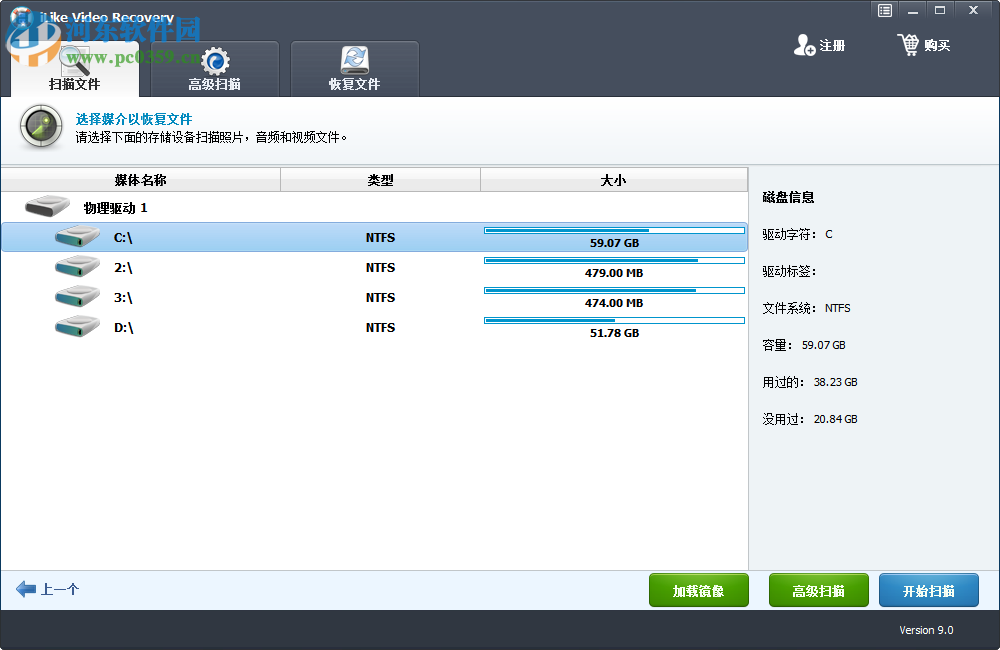Click the C:\ hard drive icon
The width and height of the screenshot is (1000, 650).
pyautogui.click(x=76, y=237)
